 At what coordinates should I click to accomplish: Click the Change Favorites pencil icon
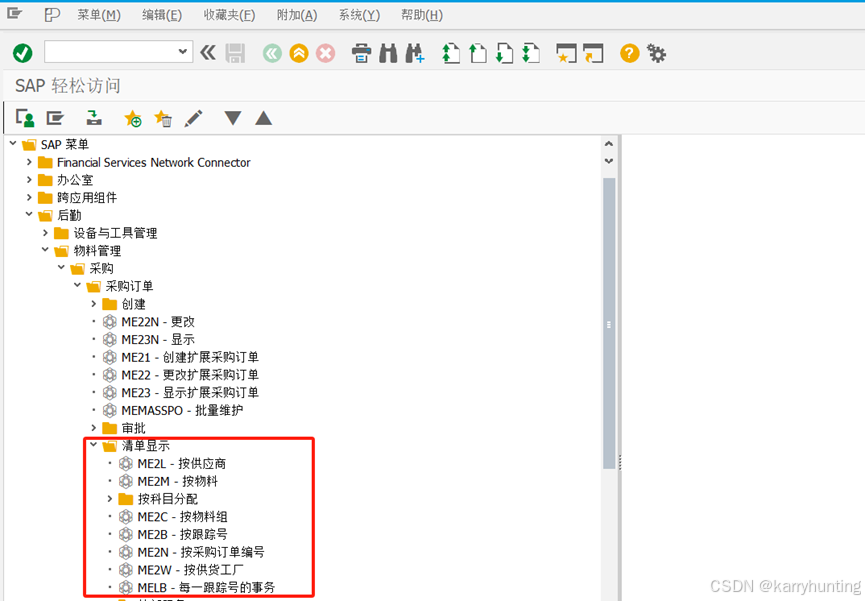(x=193, y=118)
